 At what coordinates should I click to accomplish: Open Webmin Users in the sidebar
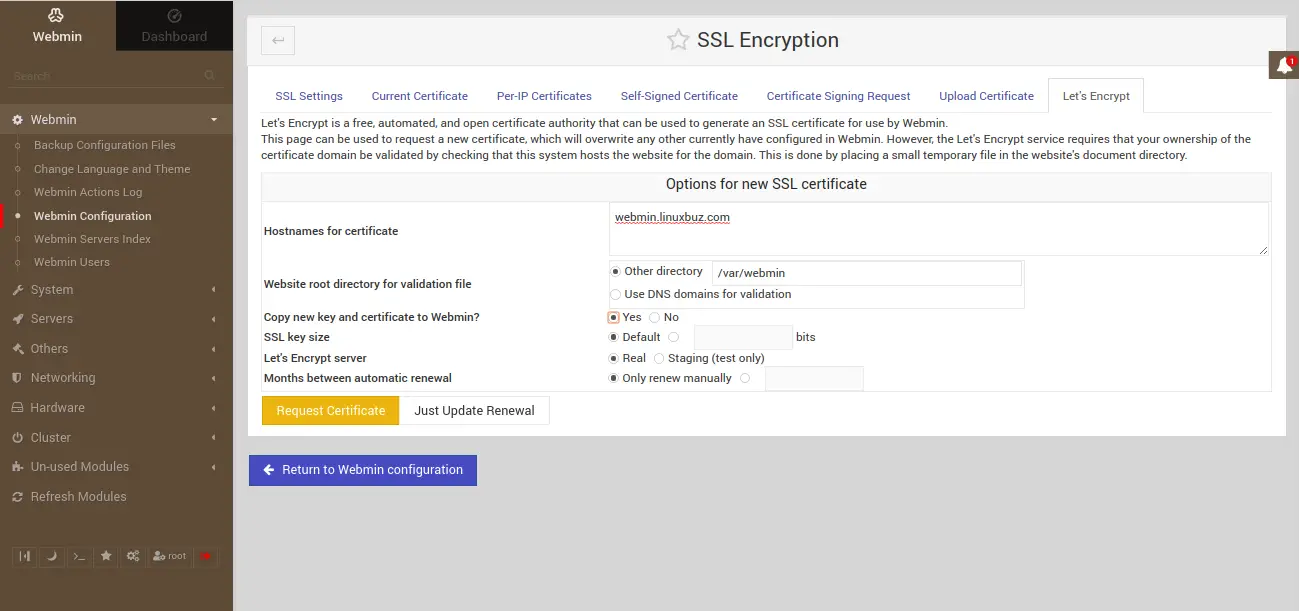coord(72,262)
